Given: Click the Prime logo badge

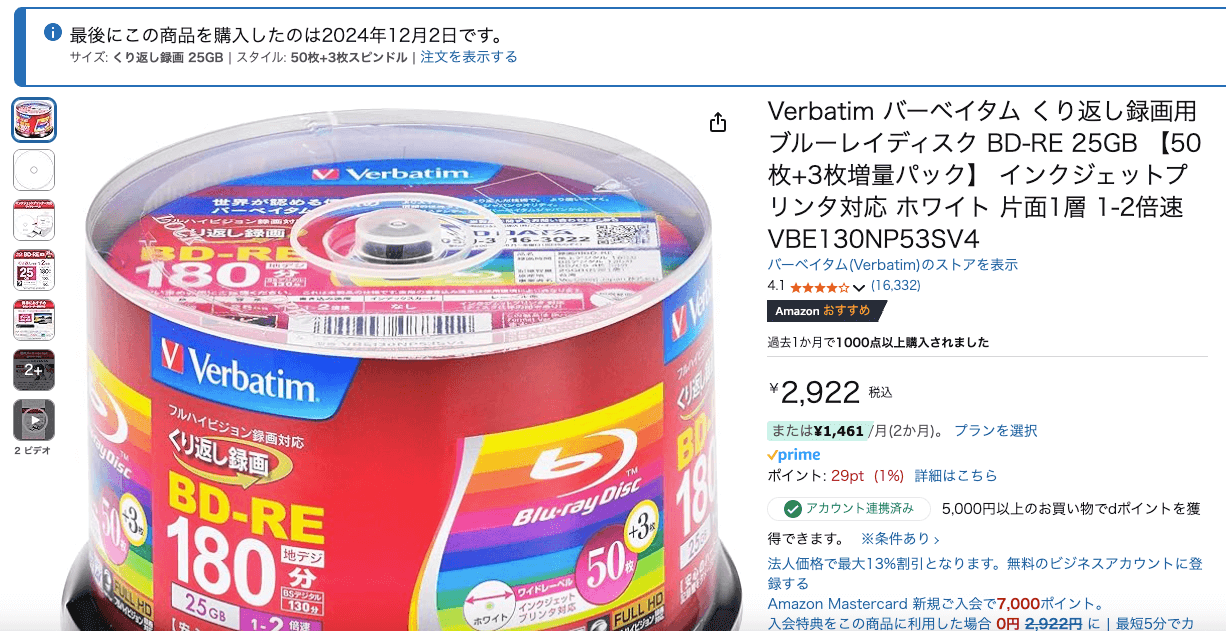Looking at the screenshot, I should tap(793, 454).
